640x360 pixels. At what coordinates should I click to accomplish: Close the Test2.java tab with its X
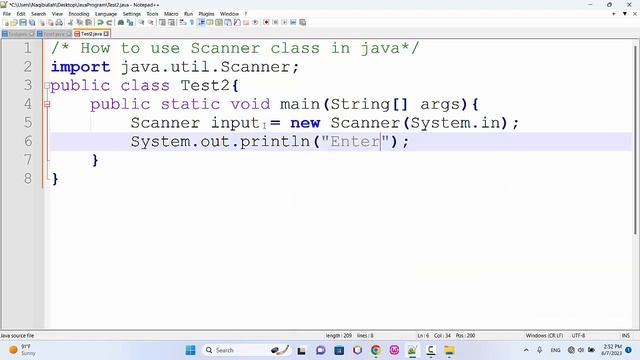(x=106, y=34)
